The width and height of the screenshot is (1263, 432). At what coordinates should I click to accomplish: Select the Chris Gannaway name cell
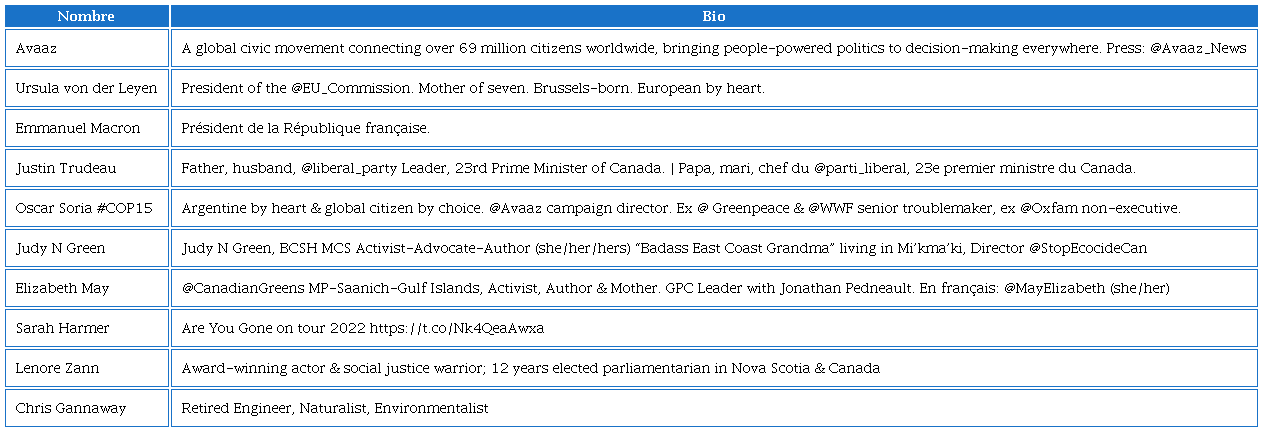[86, 408]
